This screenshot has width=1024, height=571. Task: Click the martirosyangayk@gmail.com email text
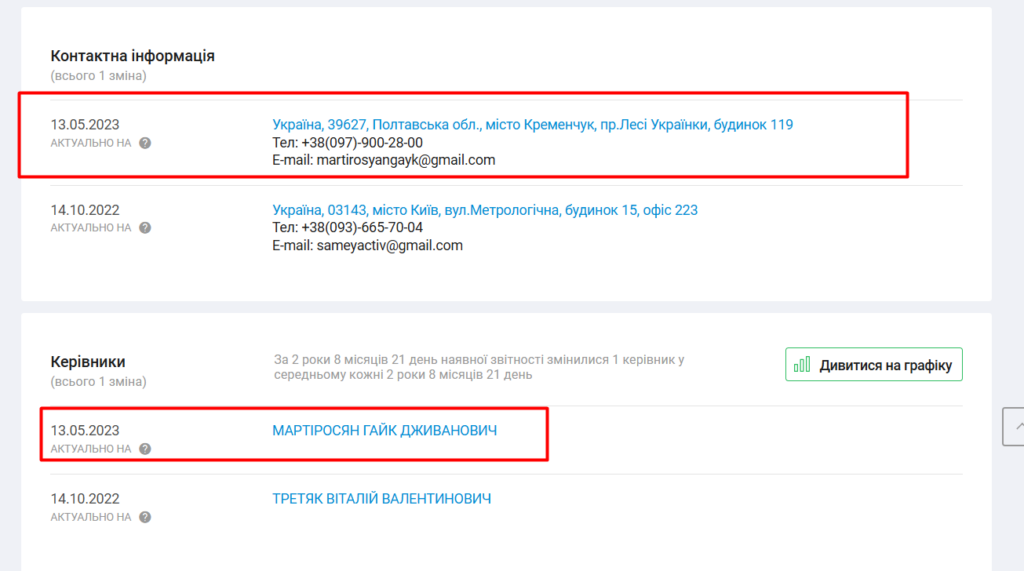406,160
